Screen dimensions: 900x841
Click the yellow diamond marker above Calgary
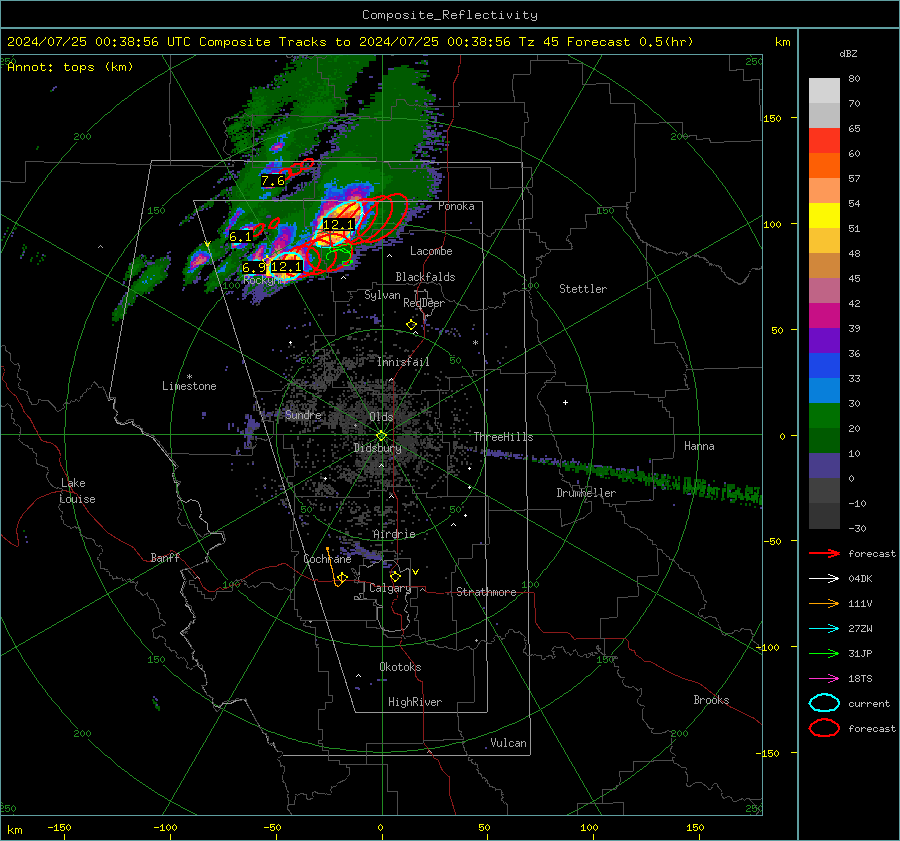coord(395,576)
